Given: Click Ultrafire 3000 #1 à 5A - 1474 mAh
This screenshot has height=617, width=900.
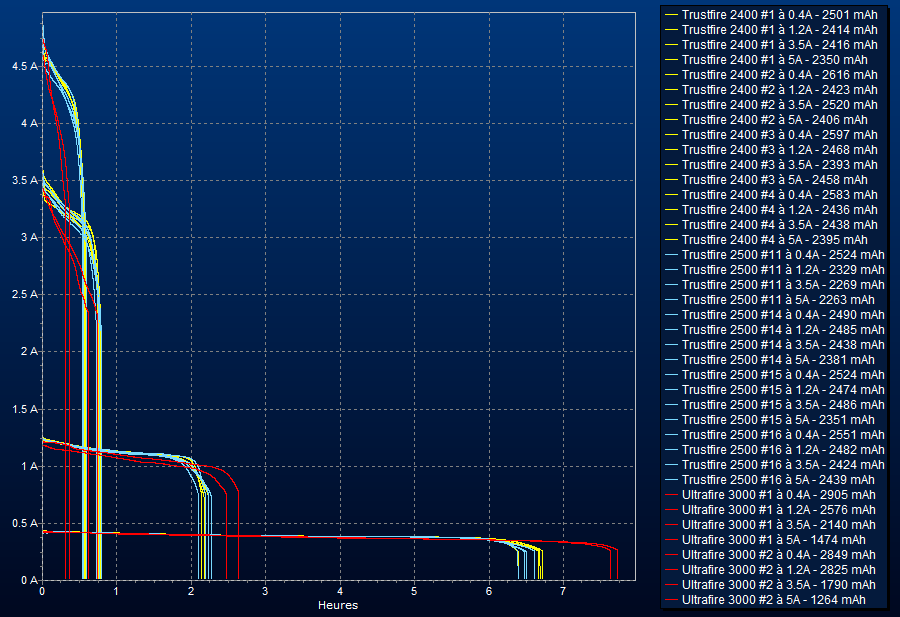Looking at the screenshot, I should pos(773,540).
